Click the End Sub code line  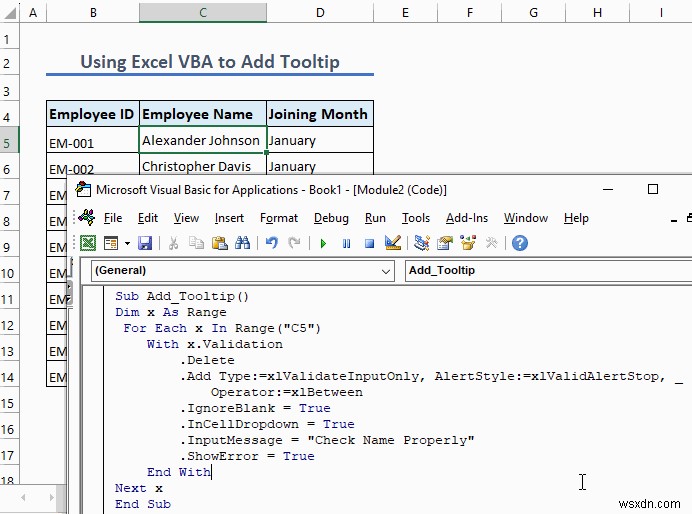(x=143, y=504)
